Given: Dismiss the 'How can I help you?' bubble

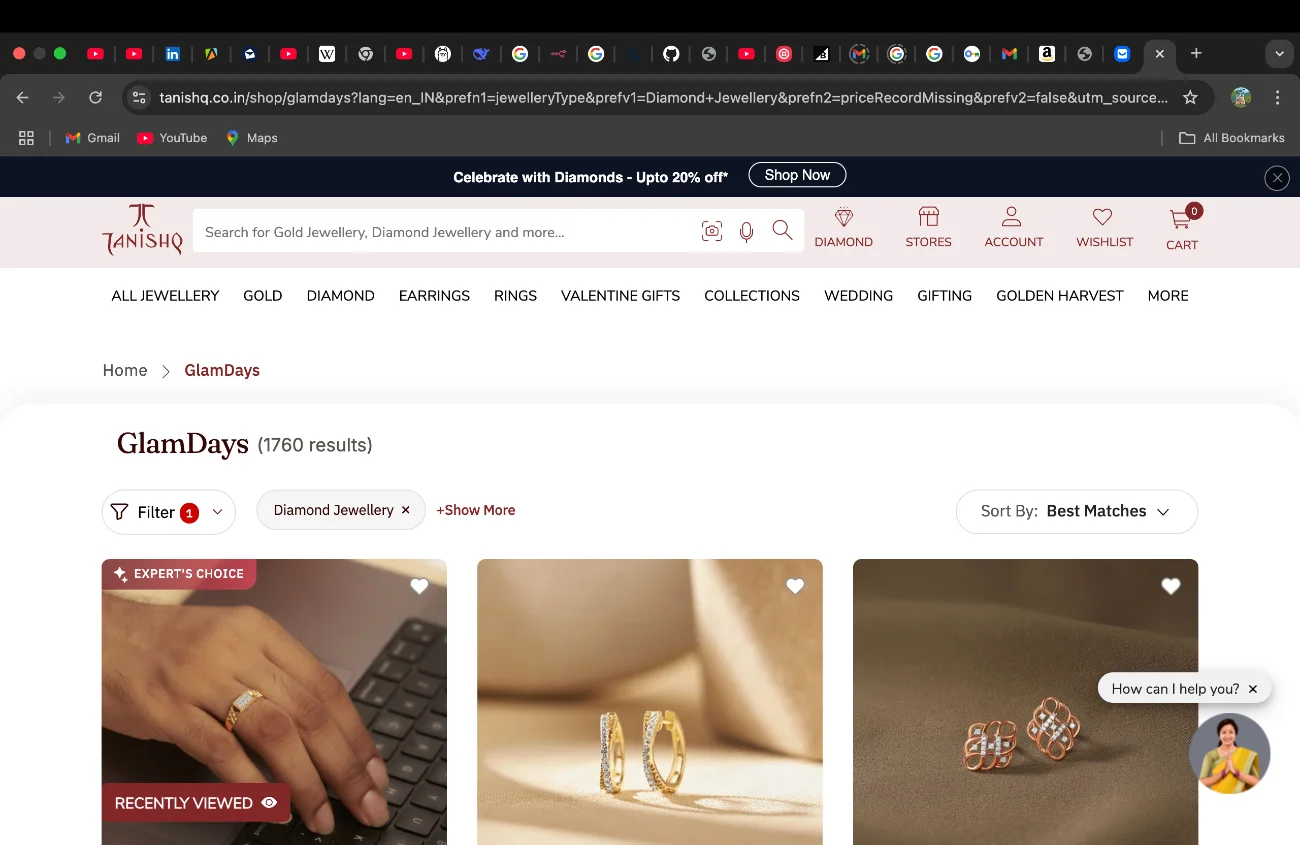Looking at the screenshot, I should click(1253, 689).
